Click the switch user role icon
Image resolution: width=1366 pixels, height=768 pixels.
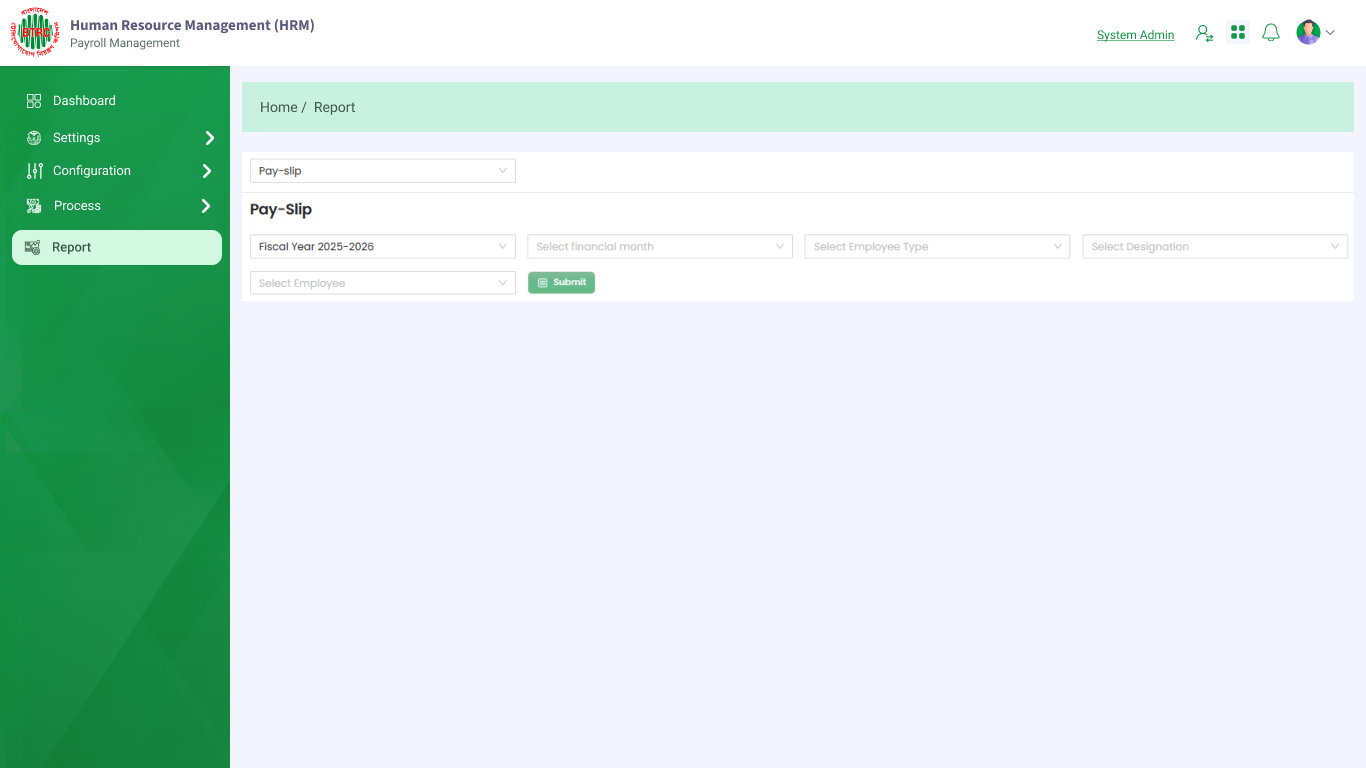(1204, 33)
